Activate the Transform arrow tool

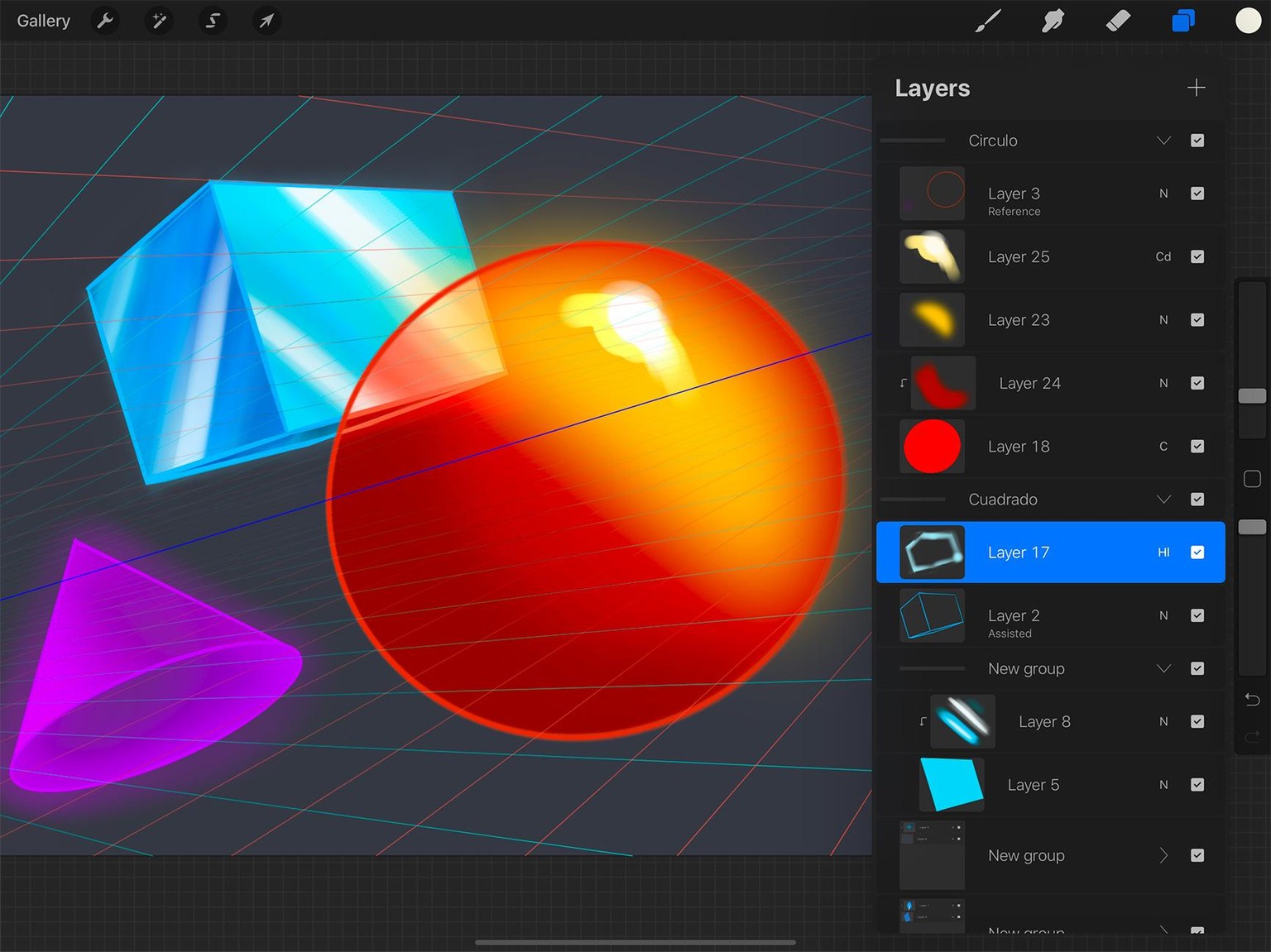click(266, 21)
